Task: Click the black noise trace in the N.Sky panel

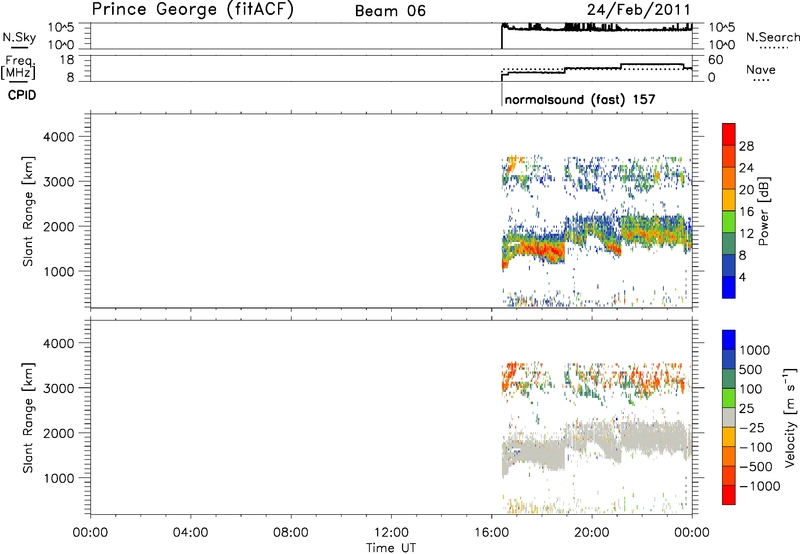Action: pos(597,29)
